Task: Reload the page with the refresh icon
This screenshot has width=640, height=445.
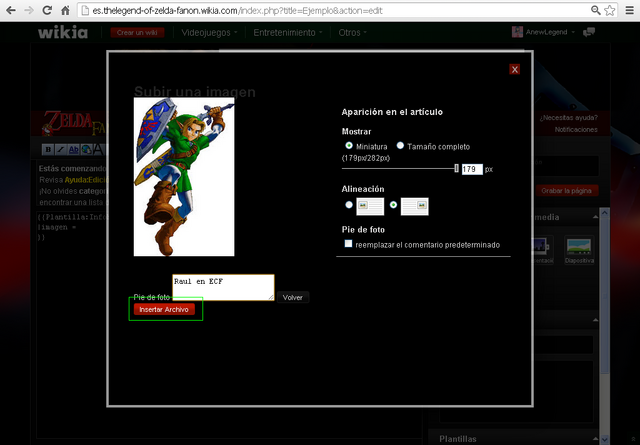Action: (x=47, y=10)
